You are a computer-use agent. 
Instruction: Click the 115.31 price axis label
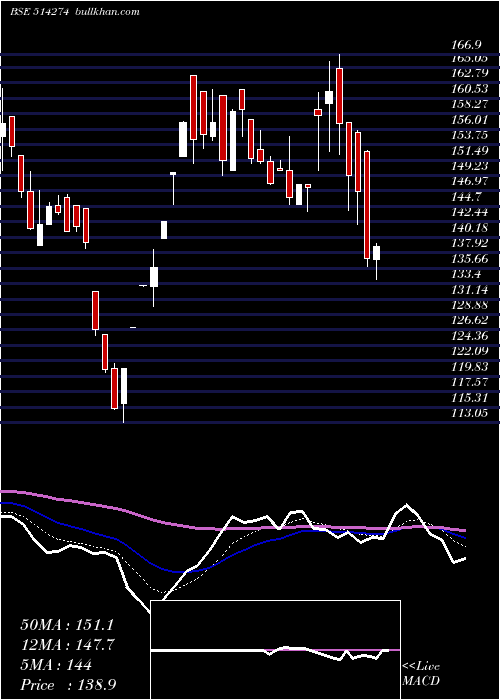point(469,398)
